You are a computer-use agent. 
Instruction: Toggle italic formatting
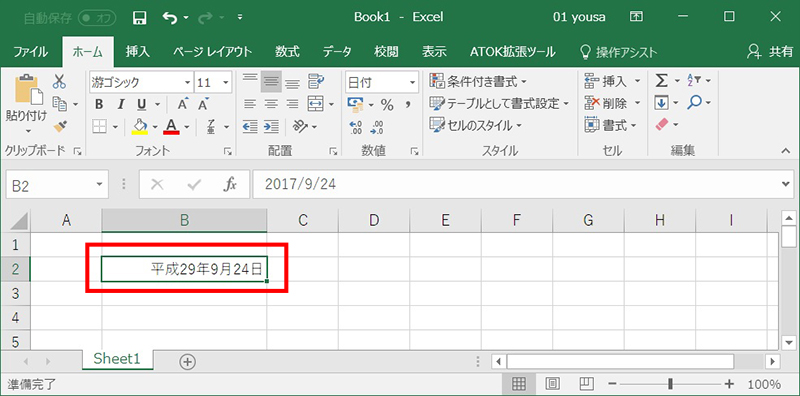(120, 105)
